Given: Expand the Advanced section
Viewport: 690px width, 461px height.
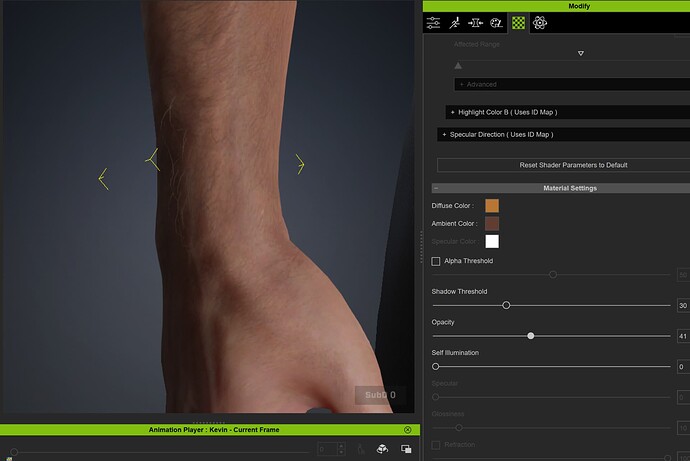Looking at the screenshot, I should tap(572, 84).
